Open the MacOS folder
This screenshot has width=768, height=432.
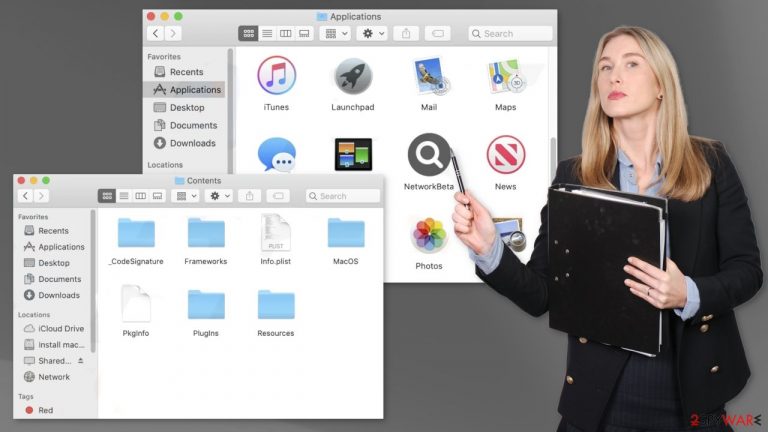coord(346,233)
